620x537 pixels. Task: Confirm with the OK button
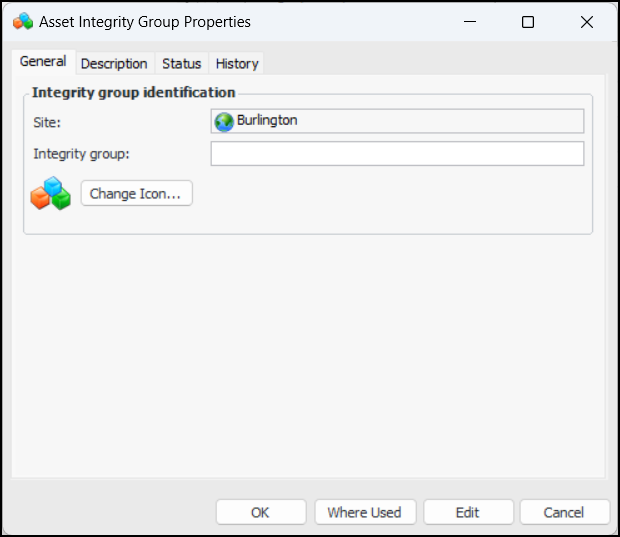(261, 512)
